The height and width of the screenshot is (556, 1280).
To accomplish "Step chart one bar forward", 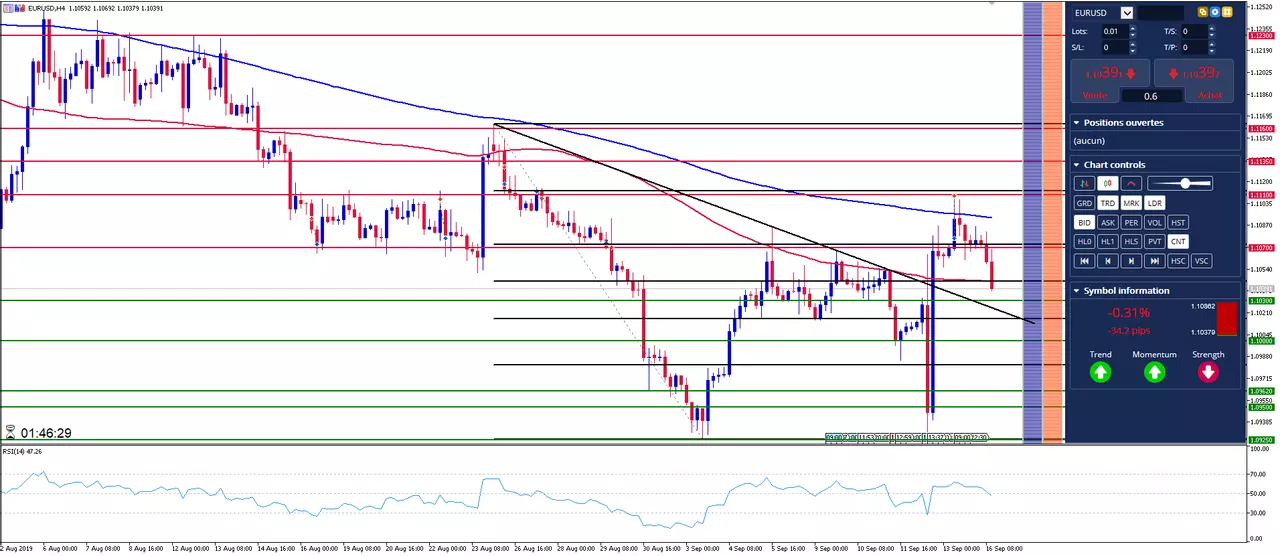I will (1131, 261).
